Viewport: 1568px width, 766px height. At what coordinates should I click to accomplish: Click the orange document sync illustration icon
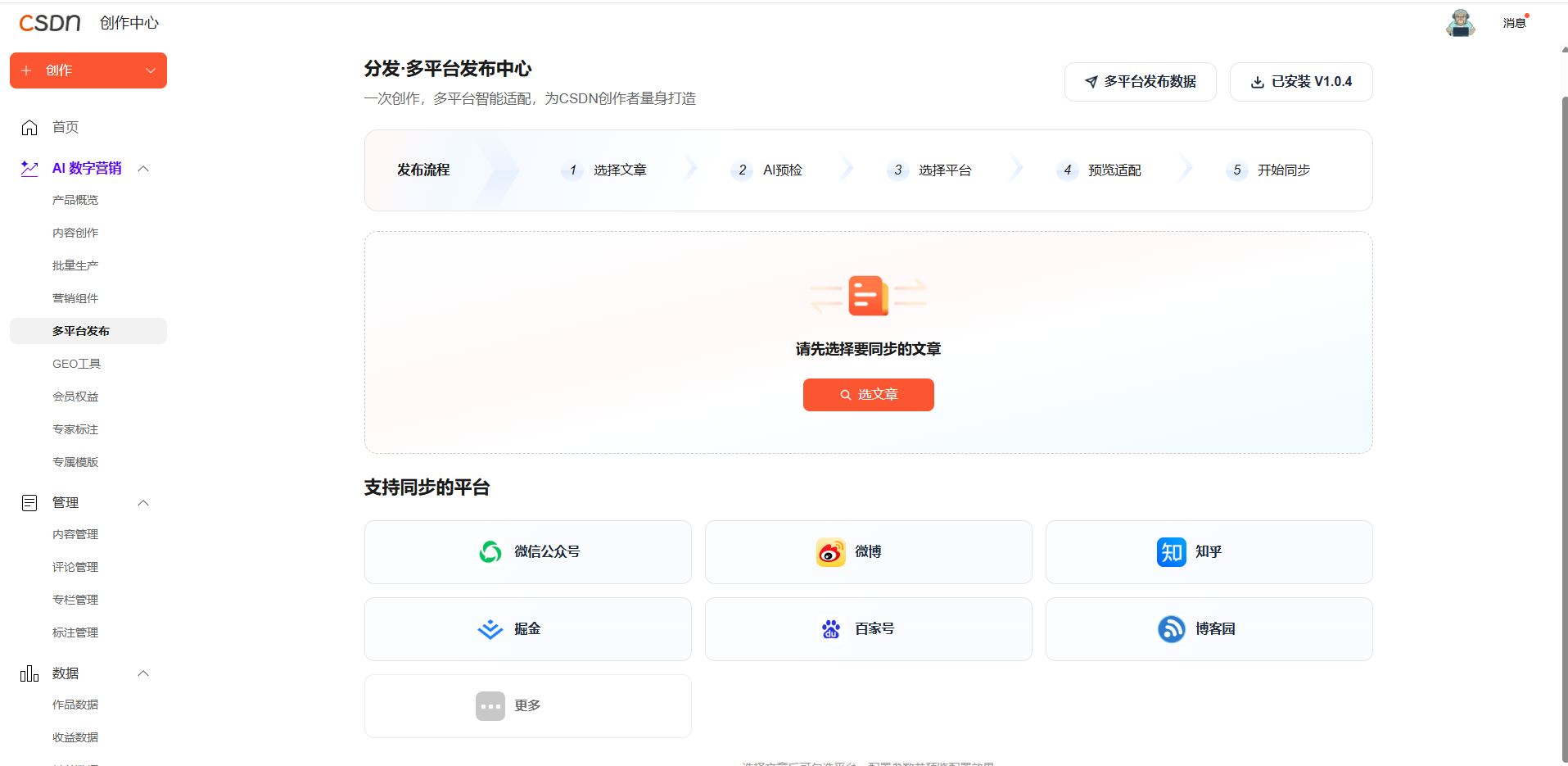(x=869, y=296)
